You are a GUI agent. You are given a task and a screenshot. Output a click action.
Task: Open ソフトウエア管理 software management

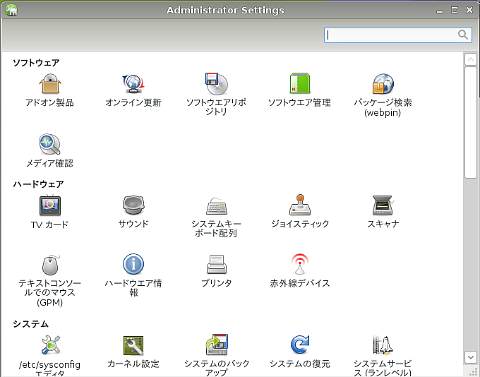(x=299, y=90)
